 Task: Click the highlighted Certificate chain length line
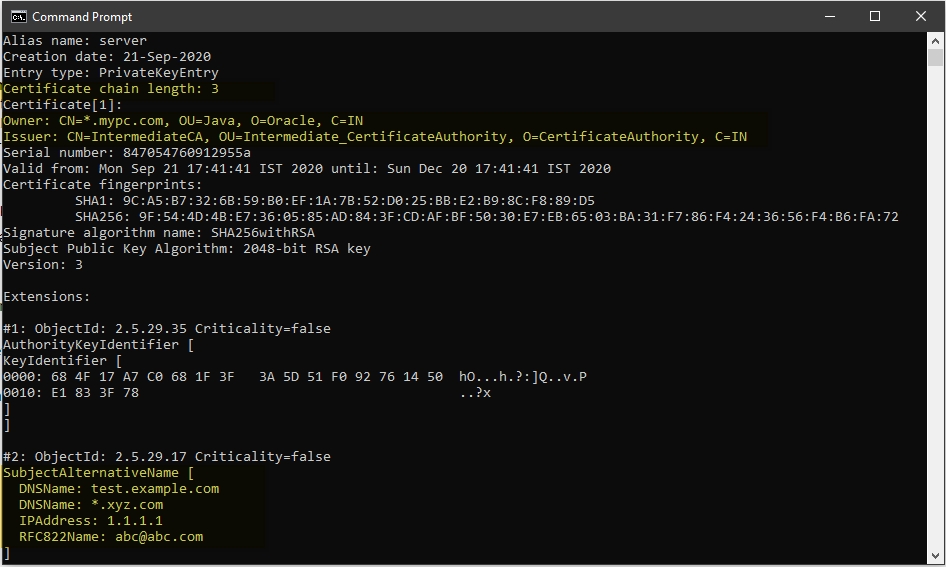coord(111,89)
